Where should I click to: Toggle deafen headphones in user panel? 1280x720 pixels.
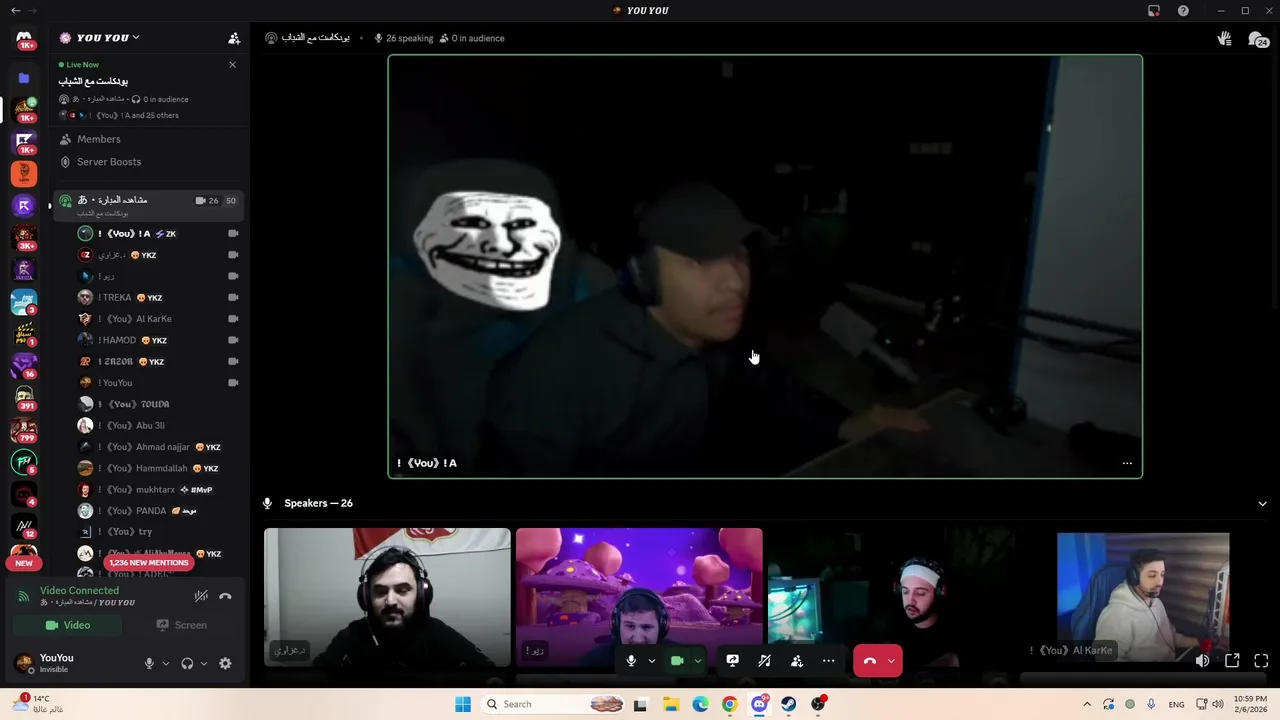[187, 663]
